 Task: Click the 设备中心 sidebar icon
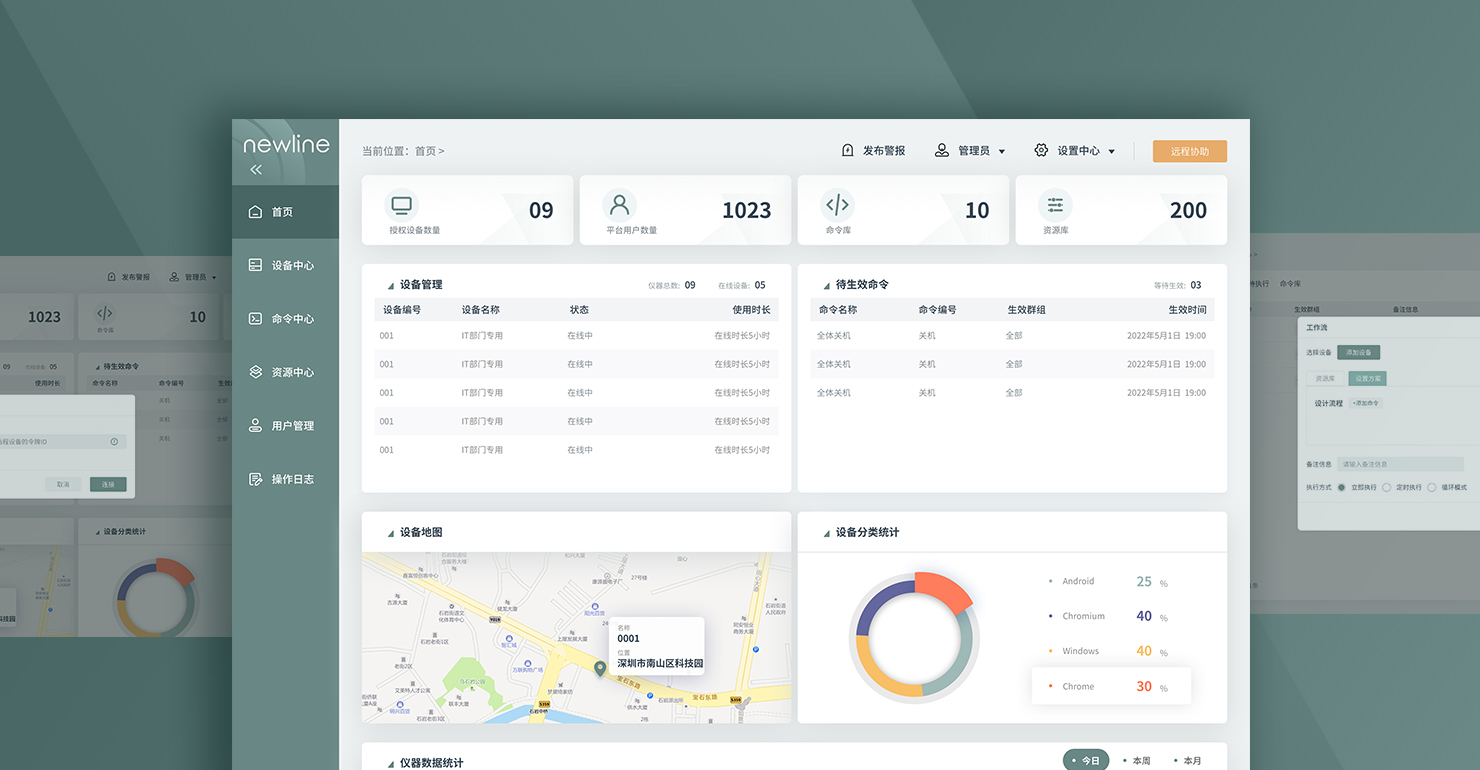coord(255,265)
